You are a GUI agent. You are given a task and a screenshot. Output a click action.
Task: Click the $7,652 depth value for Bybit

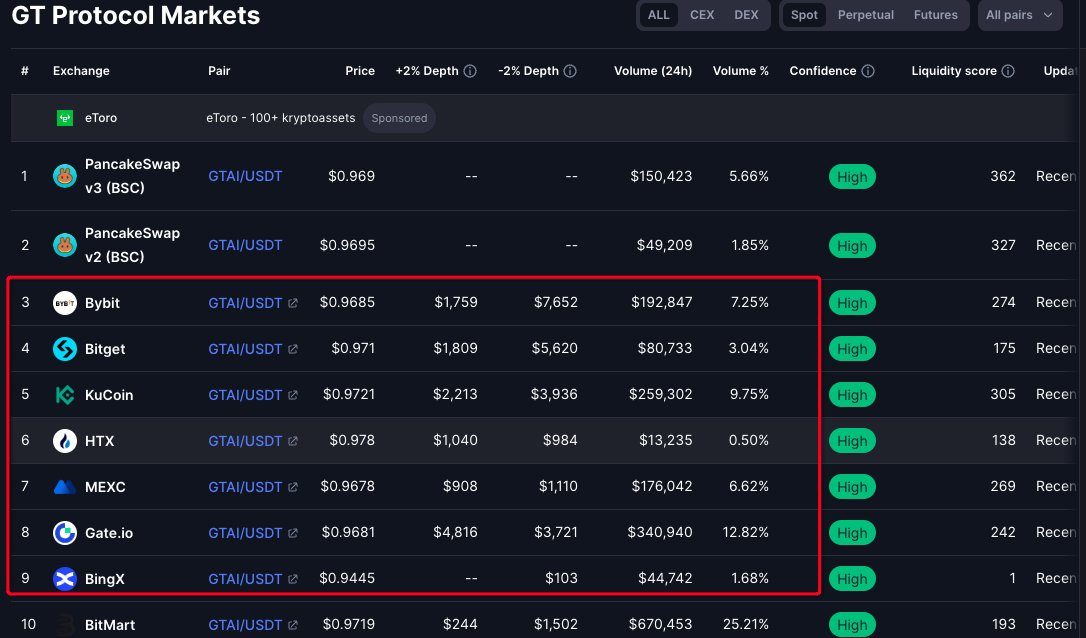point(555,302)
